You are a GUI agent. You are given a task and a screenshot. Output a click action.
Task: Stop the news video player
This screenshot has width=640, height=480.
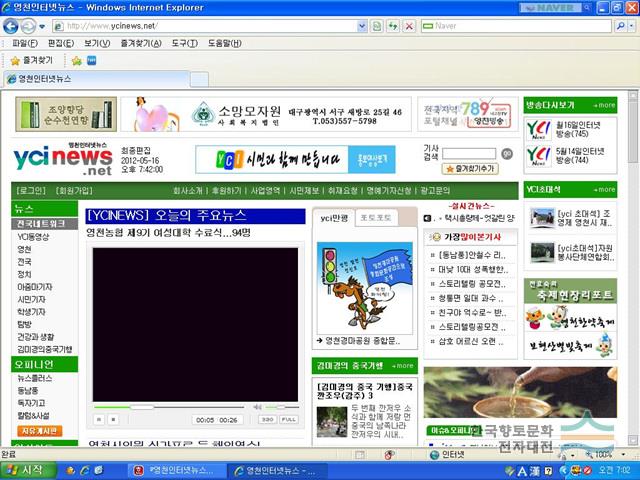pyautogui.click(x=113, y=419)
